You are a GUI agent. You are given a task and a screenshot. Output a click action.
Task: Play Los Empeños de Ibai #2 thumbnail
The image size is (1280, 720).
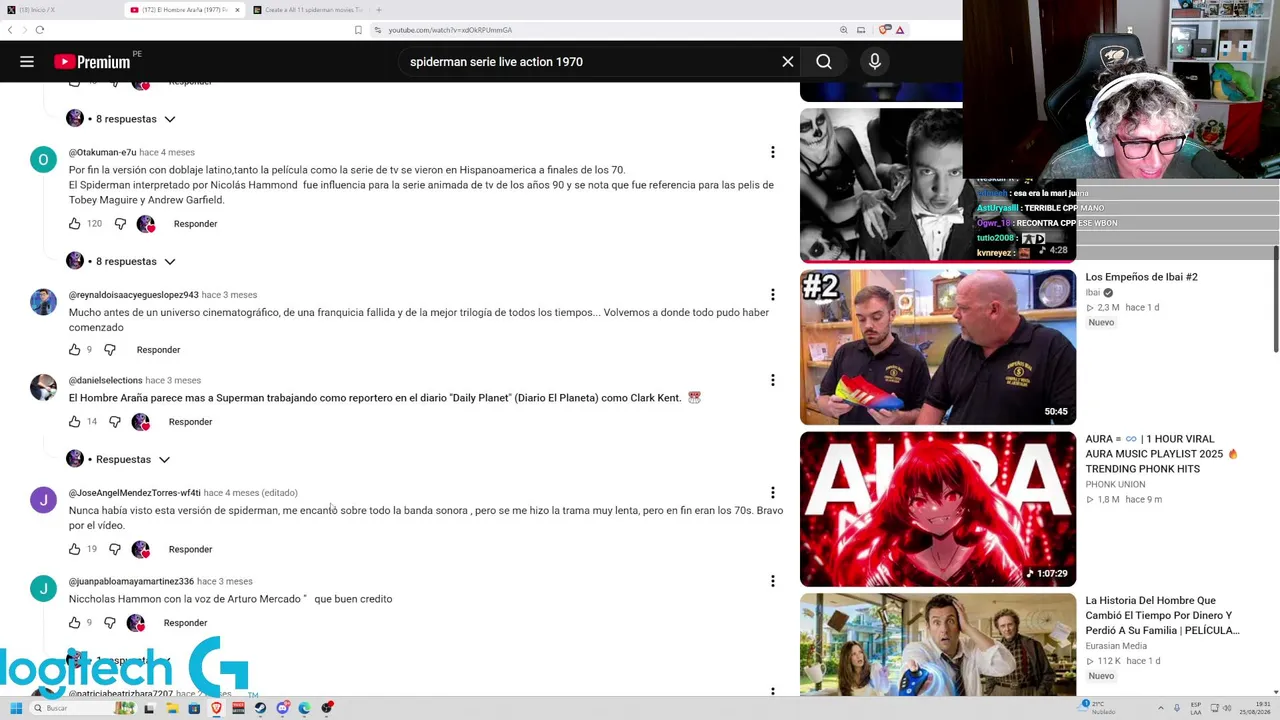(x=938, y=347)
